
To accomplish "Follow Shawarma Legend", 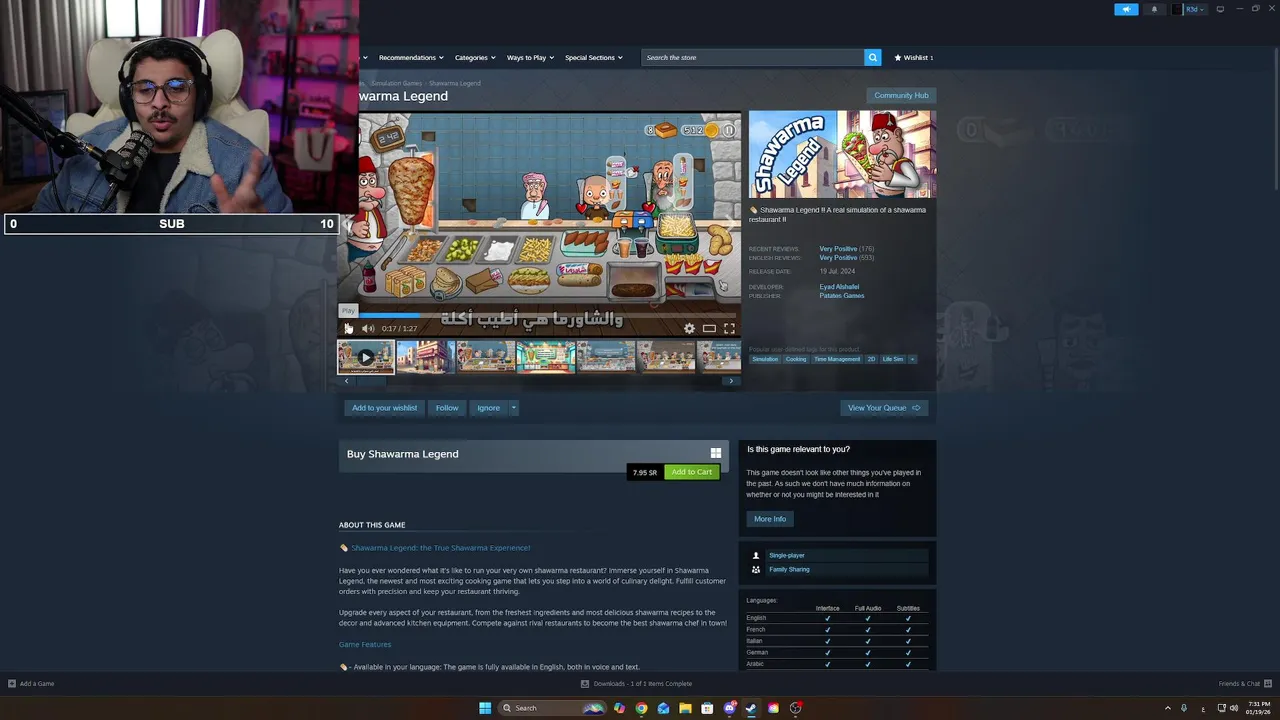I will point(447,408).
